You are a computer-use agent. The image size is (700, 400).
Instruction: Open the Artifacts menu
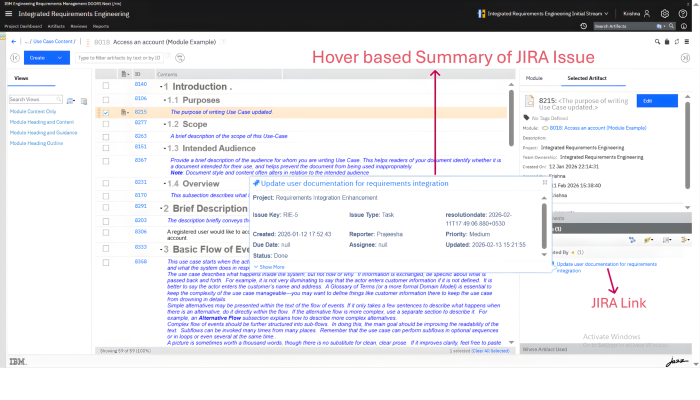coord(55,26)
